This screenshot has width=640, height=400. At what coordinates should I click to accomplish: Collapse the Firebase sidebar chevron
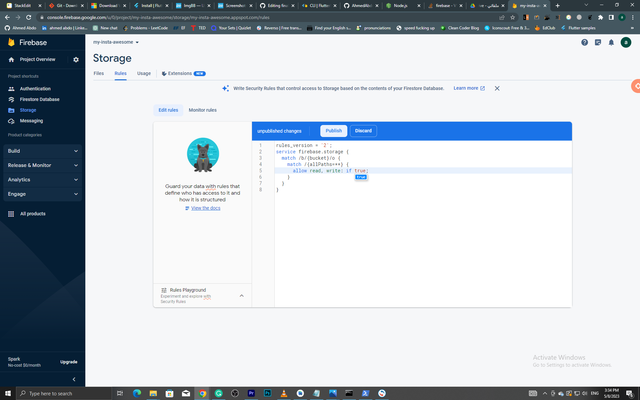(74, 379)
